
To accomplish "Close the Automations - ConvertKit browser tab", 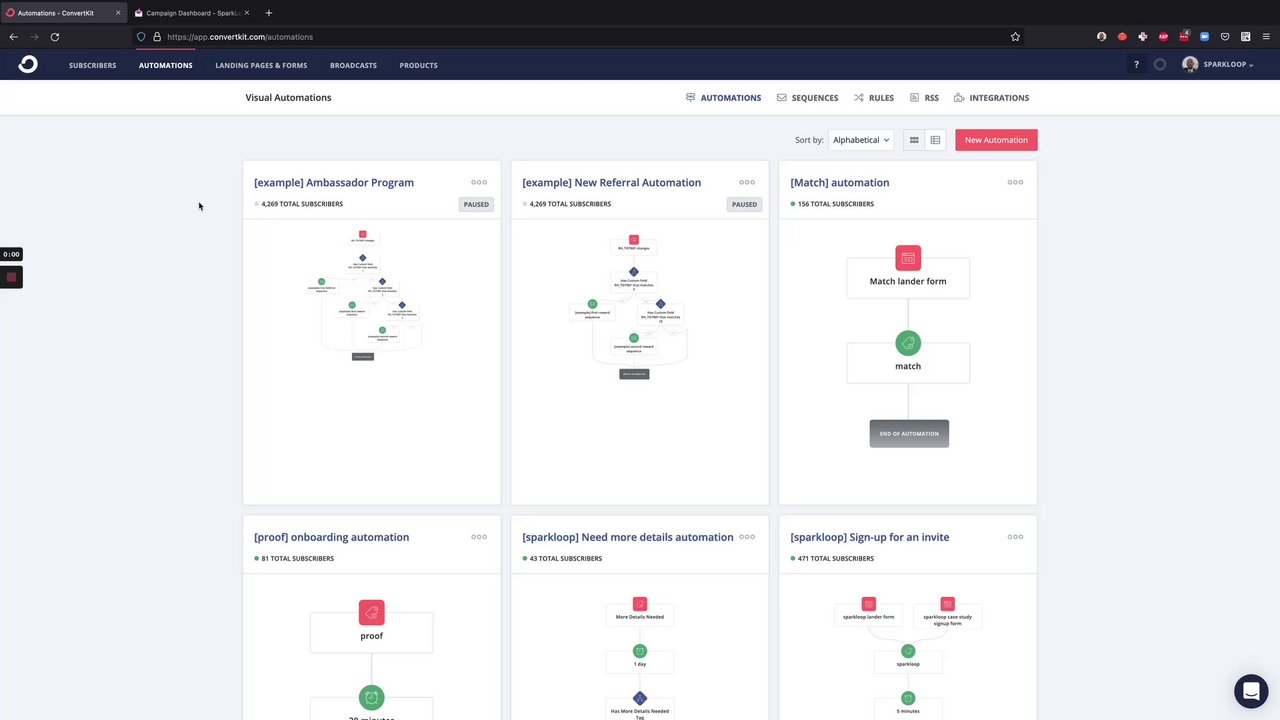I will [x=117, y=13].
